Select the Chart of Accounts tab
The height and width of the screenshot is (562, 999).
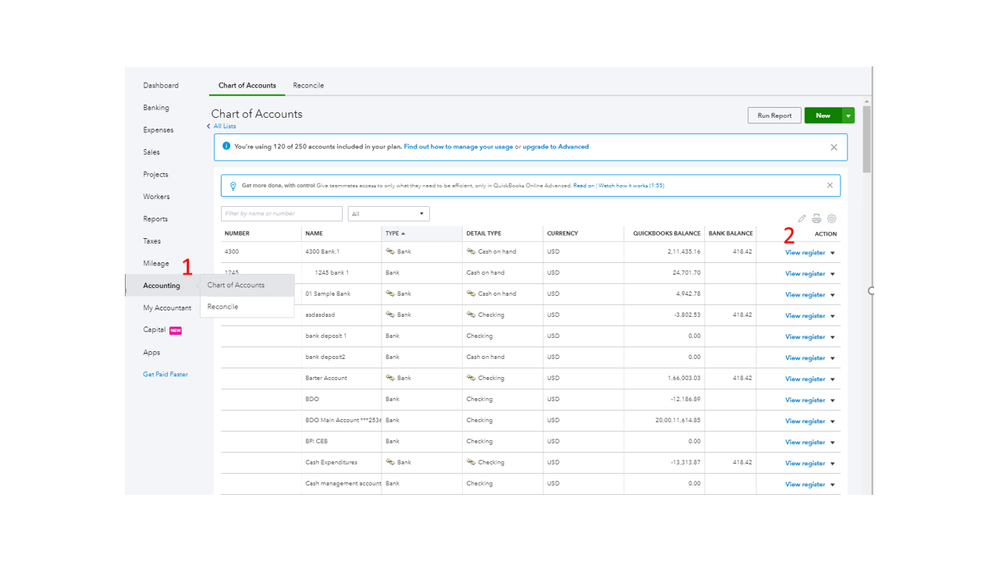point(247,85)
